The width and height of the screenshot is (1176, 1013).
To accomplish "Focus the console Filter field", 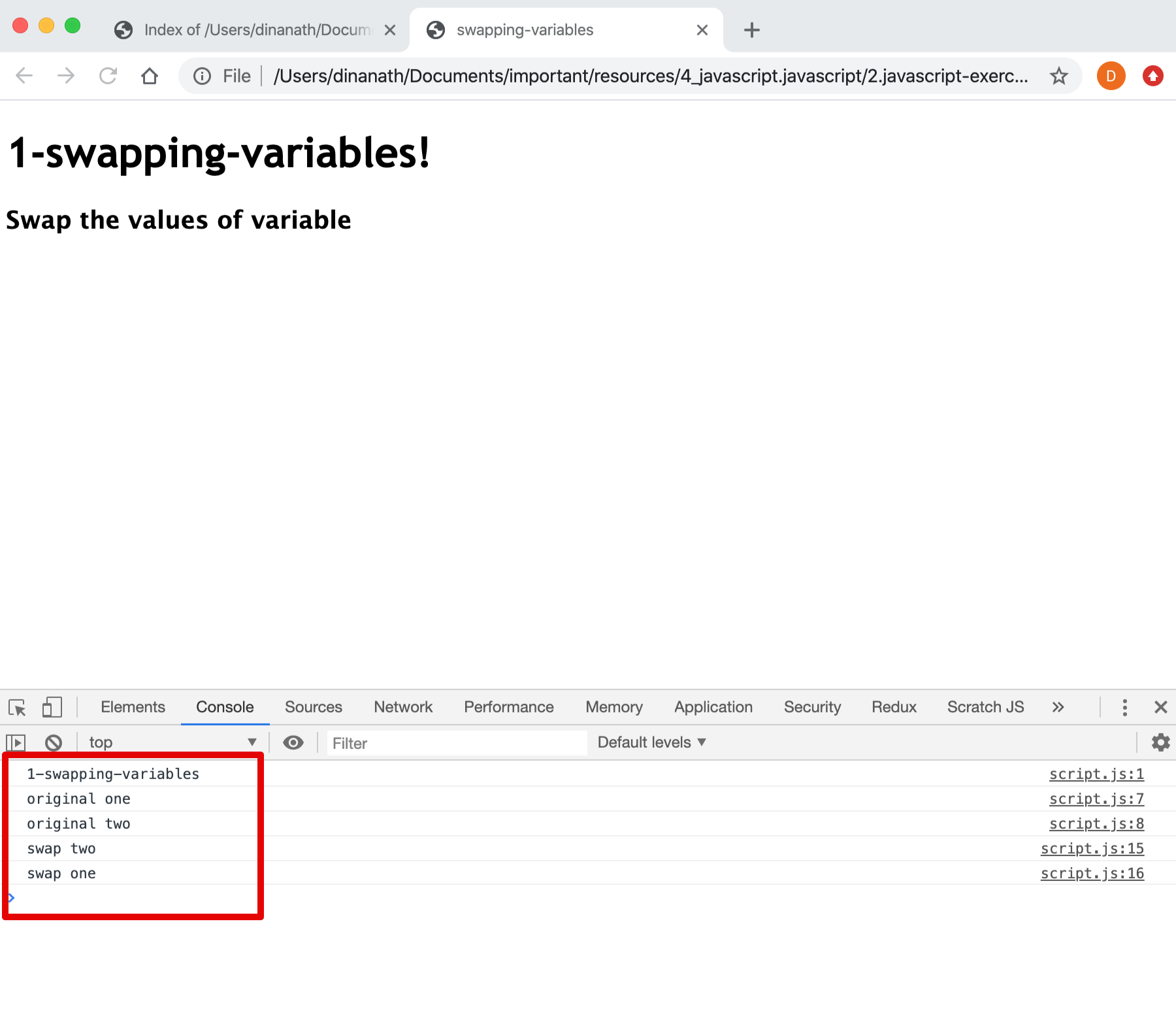I will coord(457,743).
